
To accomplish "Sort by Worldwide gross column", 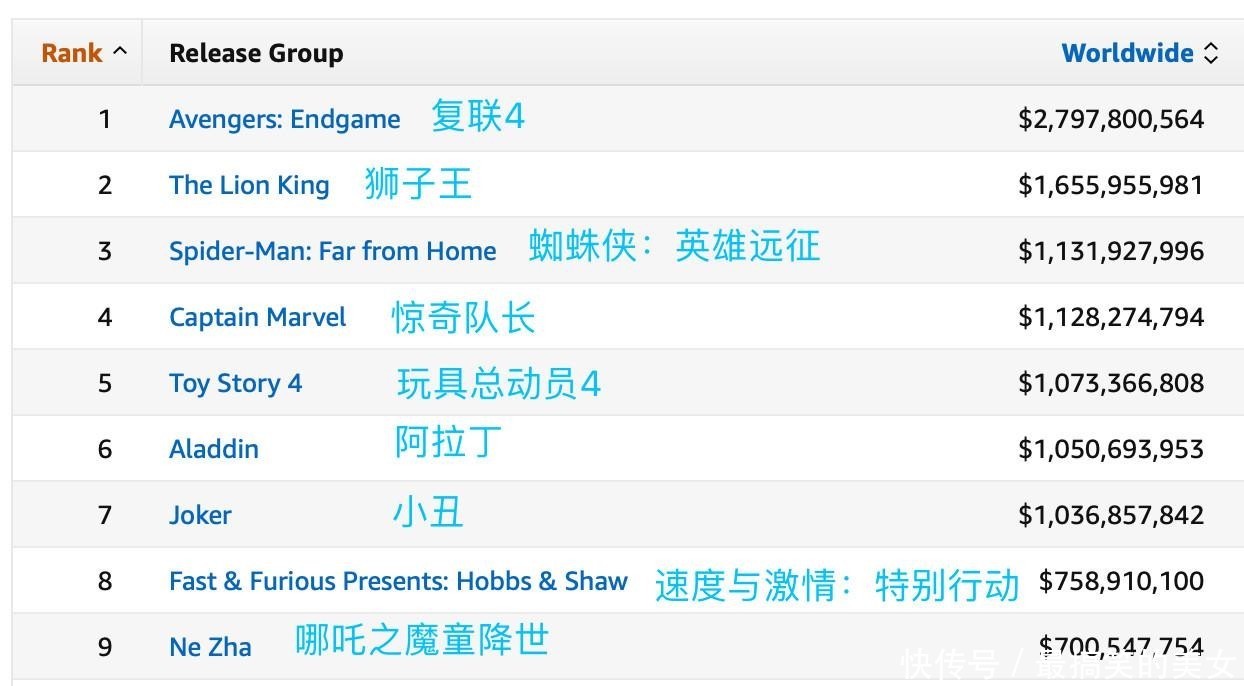I will click(1127, 53).
